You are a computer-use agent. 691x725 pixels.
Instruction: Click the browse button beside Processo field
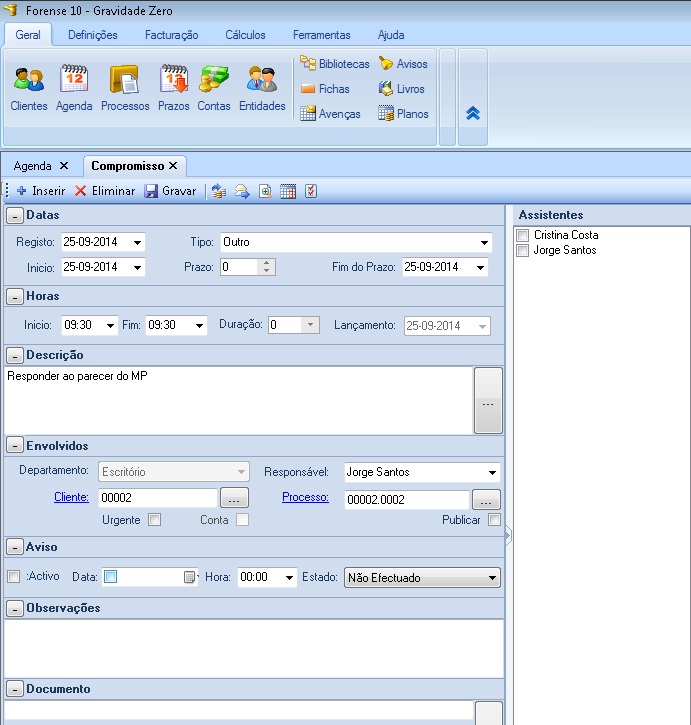486,500
